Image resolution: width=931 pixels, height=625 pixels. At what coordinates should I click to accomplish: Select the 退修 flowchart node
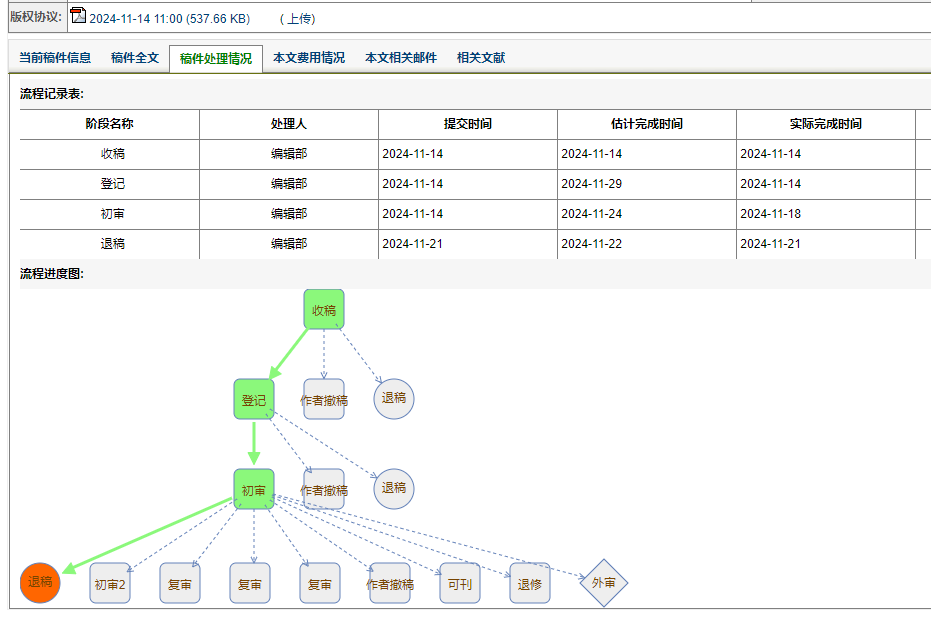pos(530,584)
